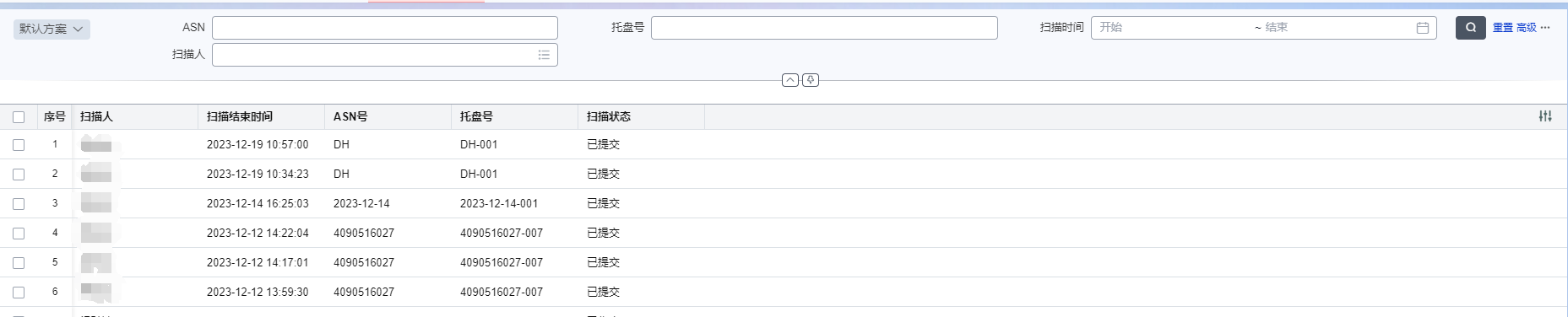Click the 重置 reset link
The image size is (1568, 317).
[1503, 28]
